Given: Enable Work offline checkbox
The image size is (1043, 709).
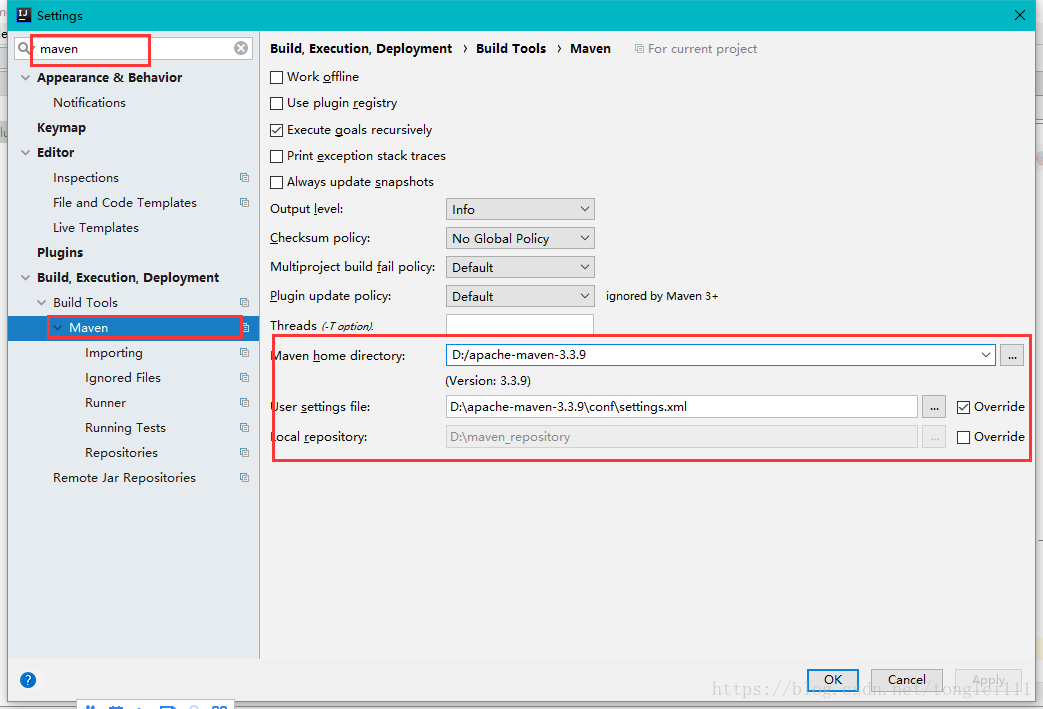Looking at the screenshot, I should pos(277,77).
